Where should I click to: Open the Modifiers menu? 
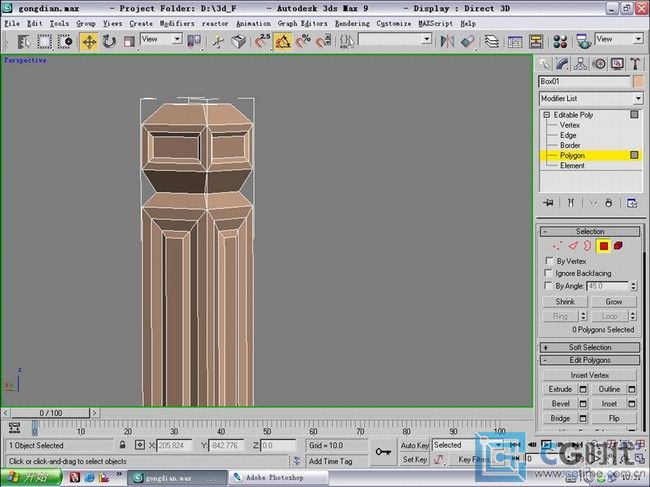click(x=177, y=24)
